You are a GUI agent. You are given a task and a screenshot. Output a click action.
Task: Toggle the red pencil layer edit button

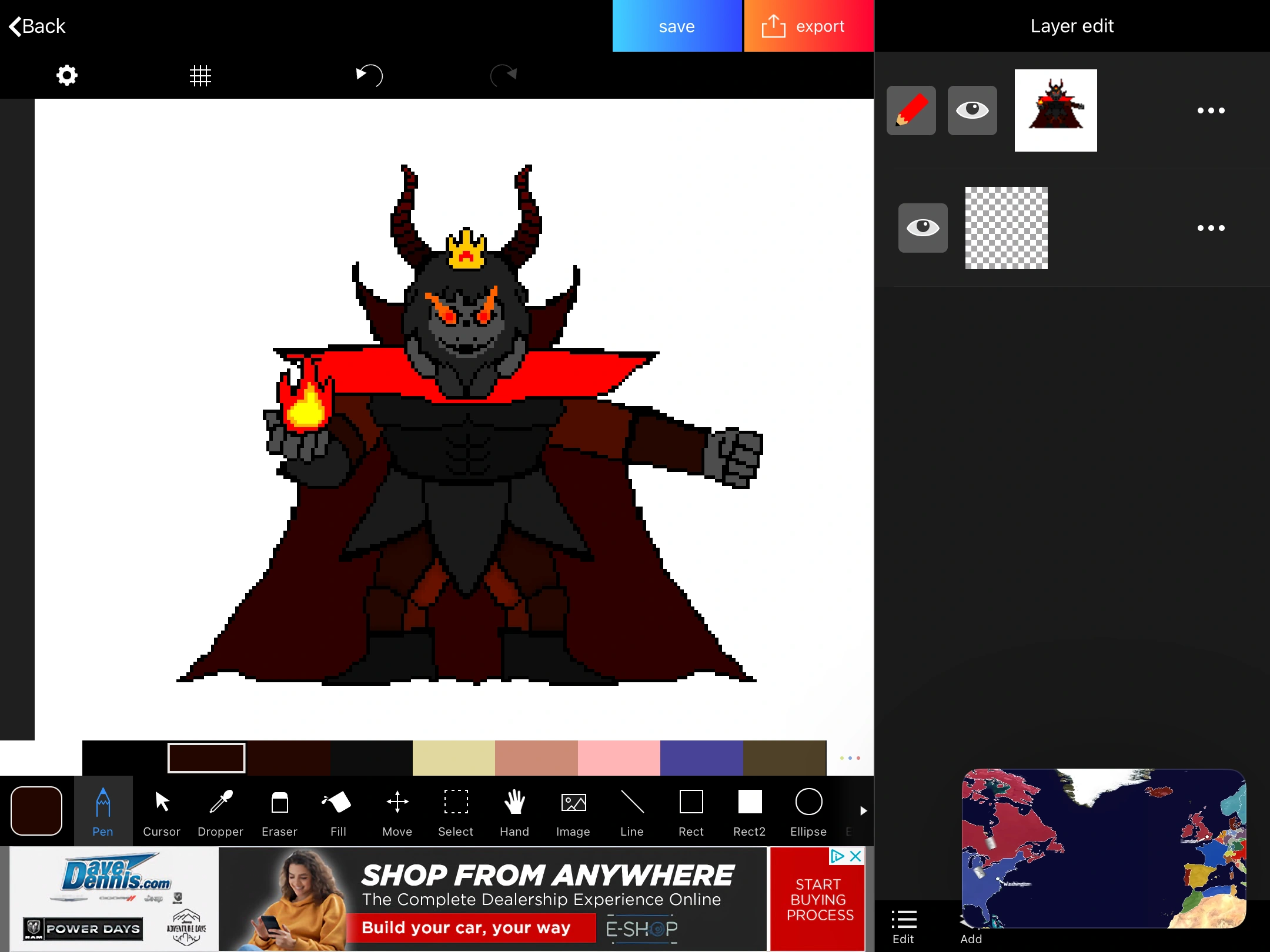pos(911,110)
